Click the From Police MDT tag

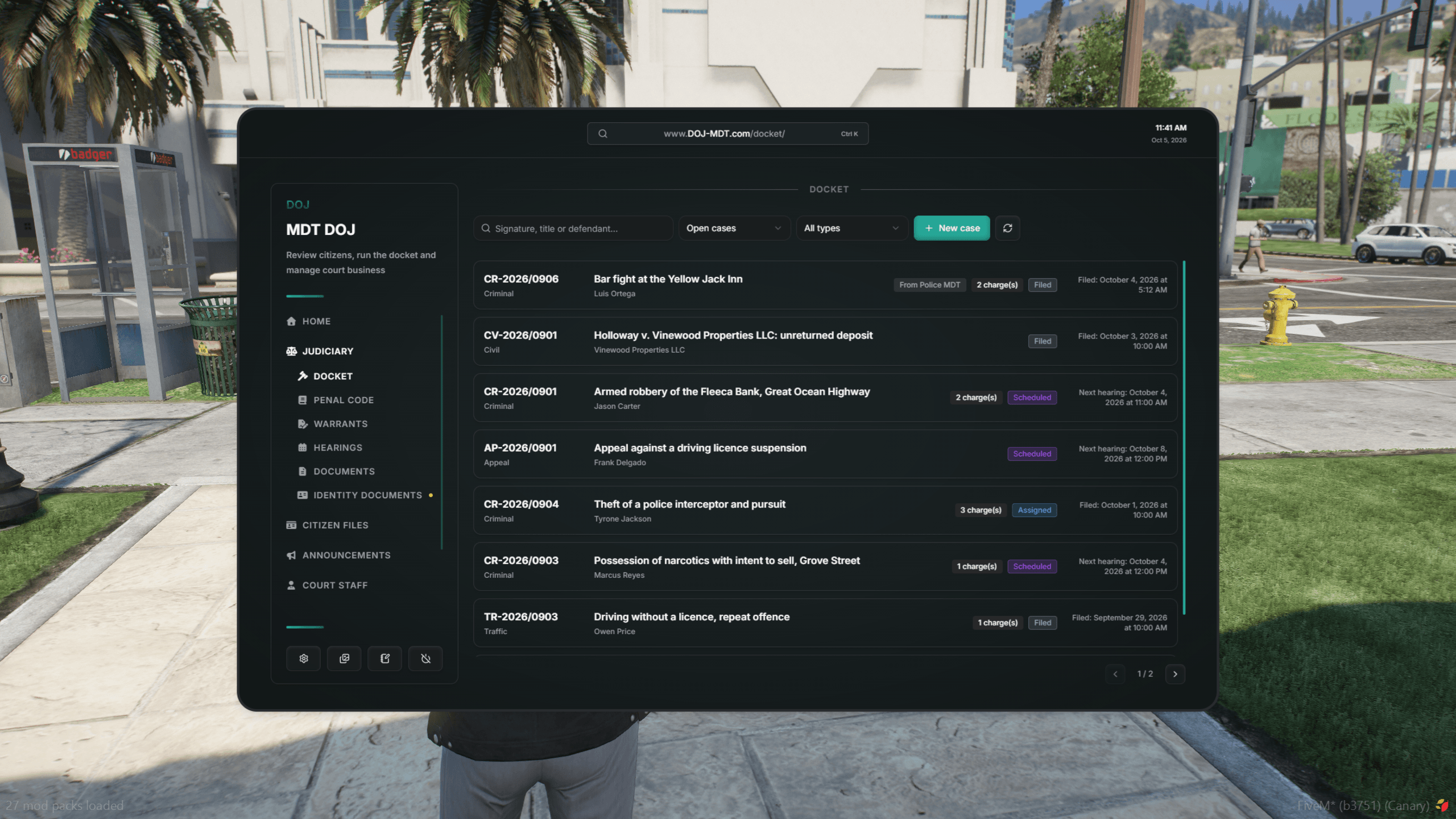coord(929,285)
